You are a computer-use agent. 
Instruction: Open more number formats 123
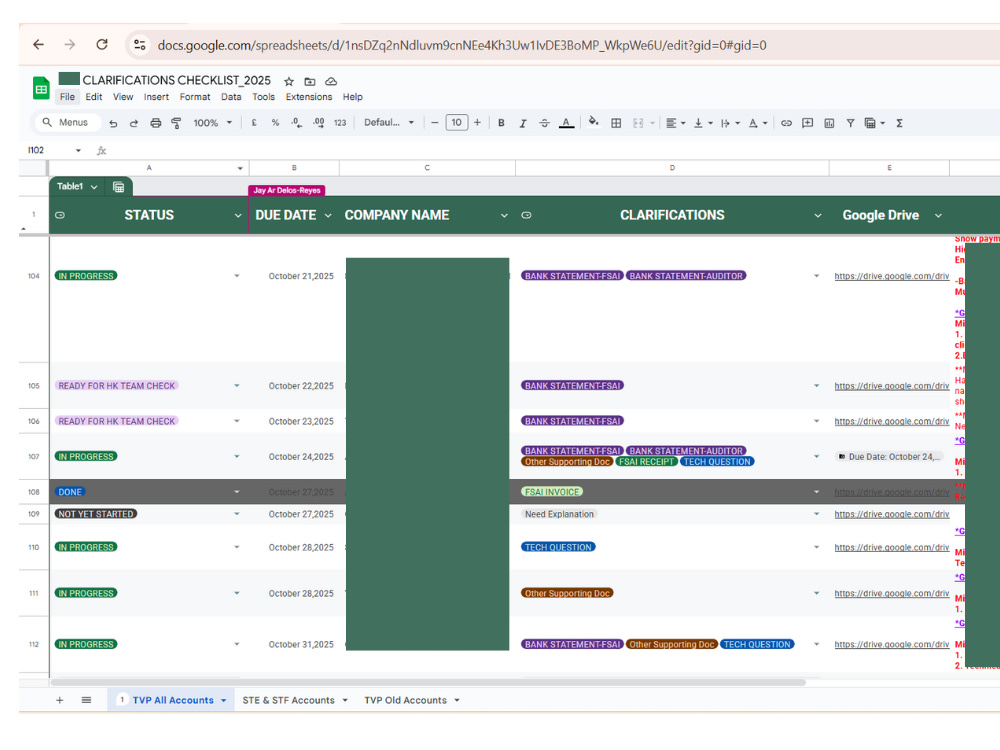tap(340, 123)
